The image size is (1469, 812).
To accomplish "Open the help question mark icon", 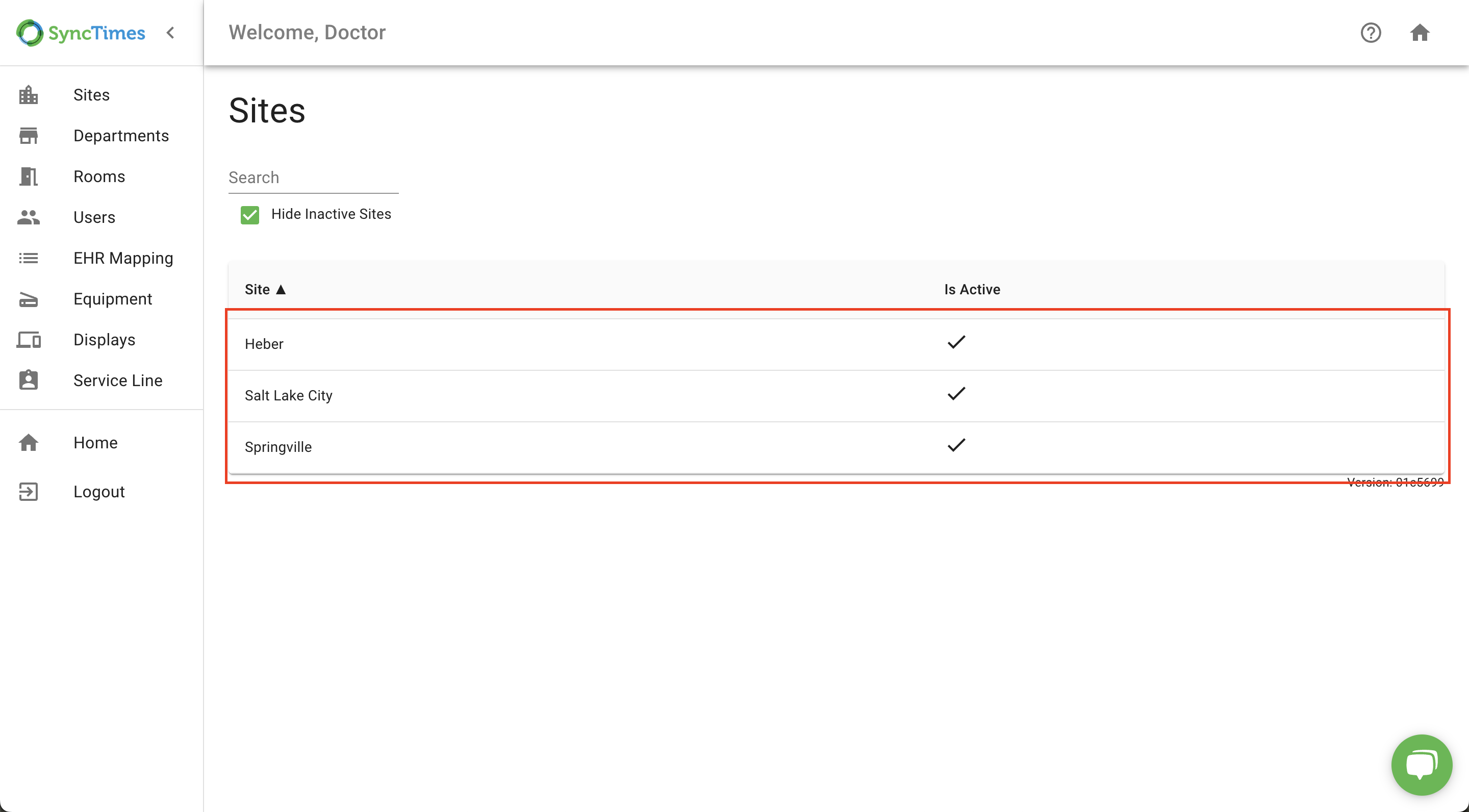I will click(x=1371, y=33).
